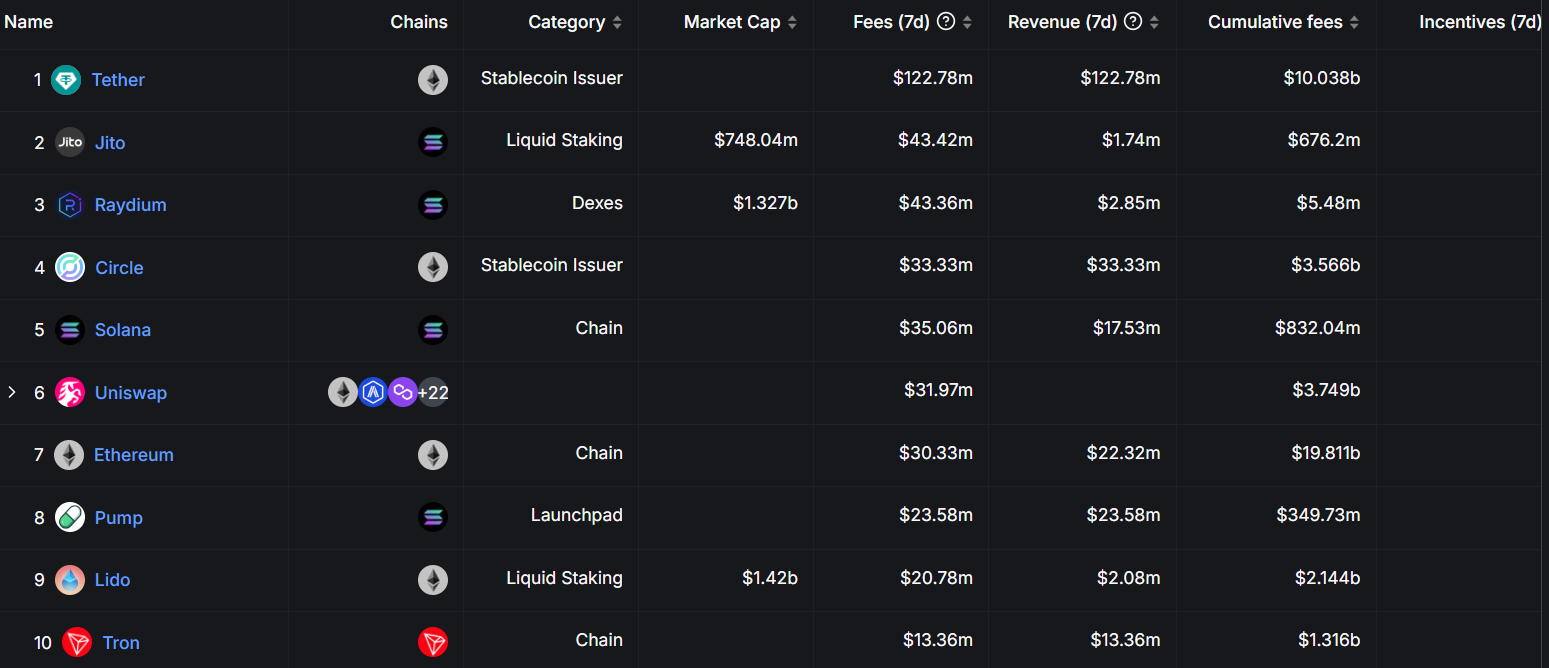
Task: Click the +22 more chains badge
Action: (x=433, y=393)
